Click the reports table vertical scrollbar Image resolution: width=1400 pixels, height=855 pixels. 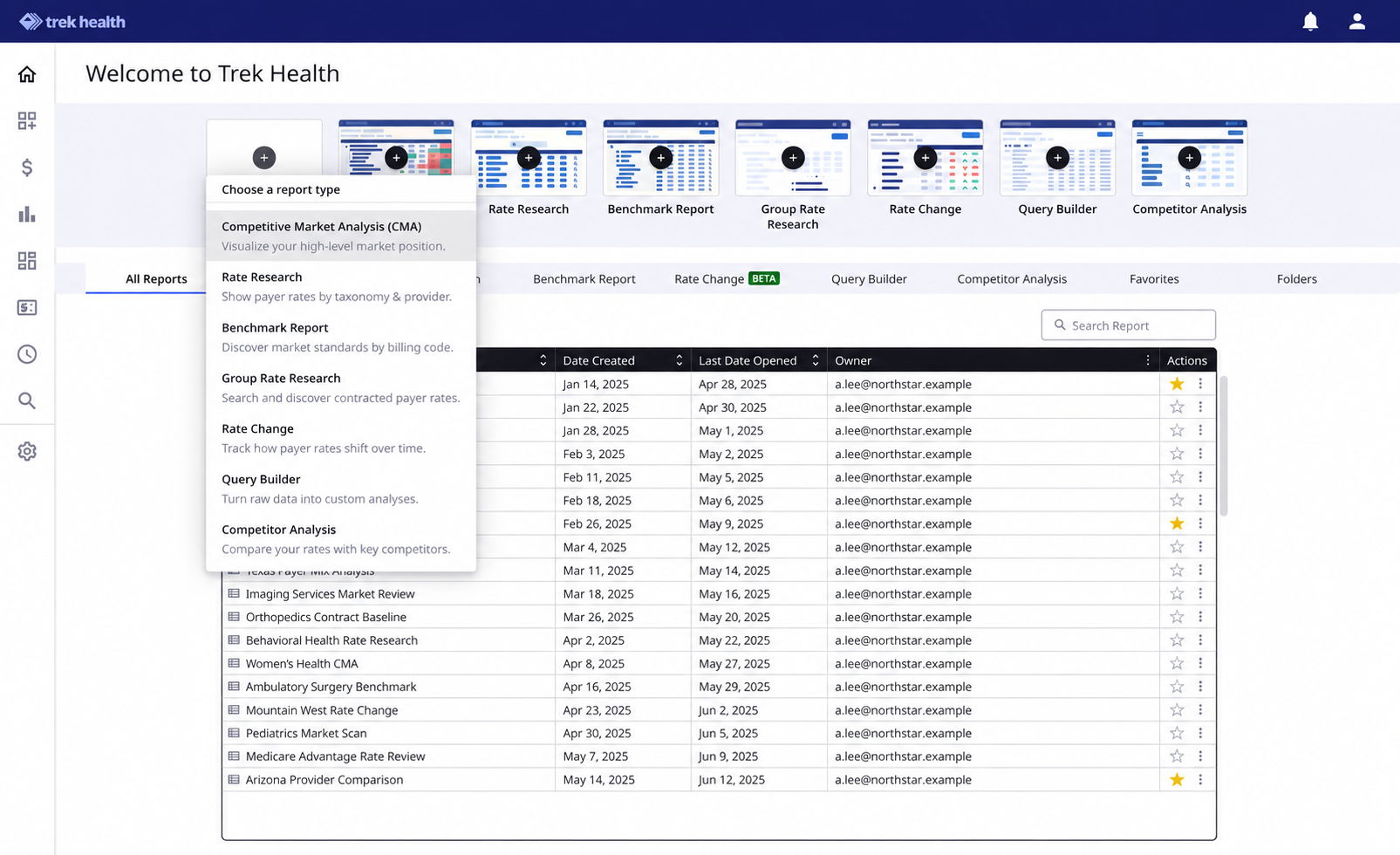coord(1223,446)
